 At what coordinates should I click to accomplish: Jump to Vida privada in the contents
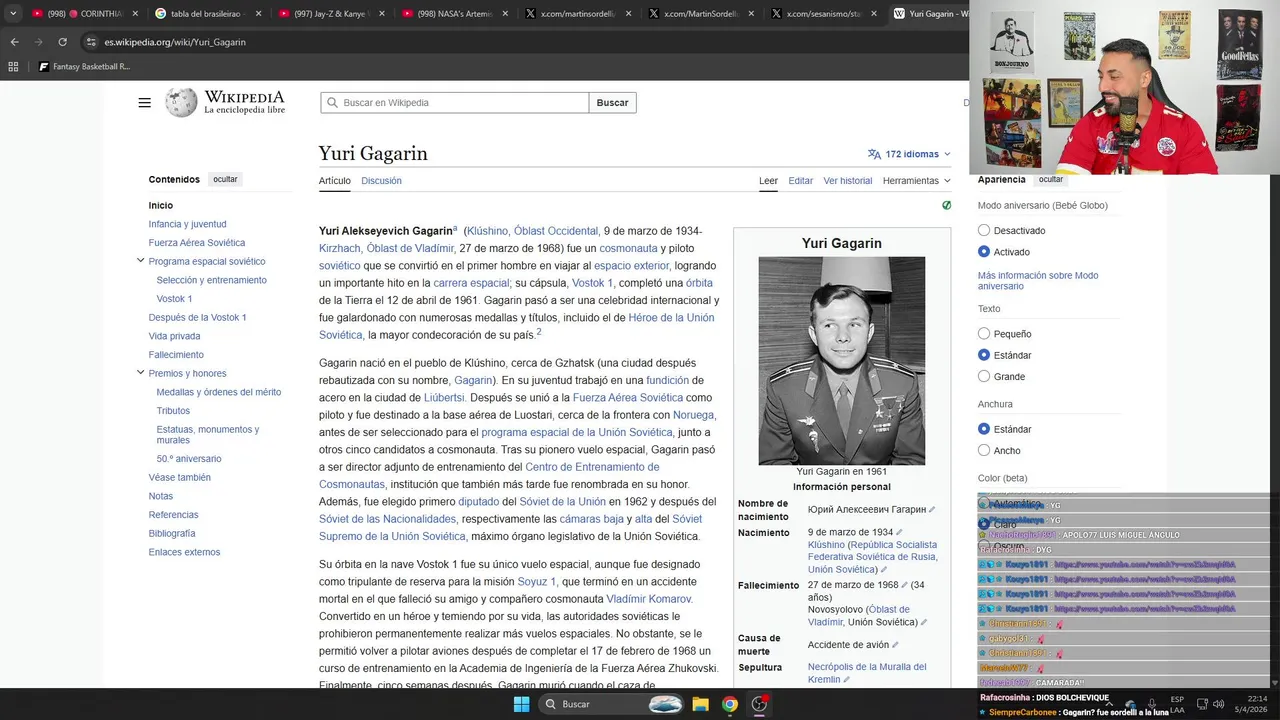pos(174,336)
